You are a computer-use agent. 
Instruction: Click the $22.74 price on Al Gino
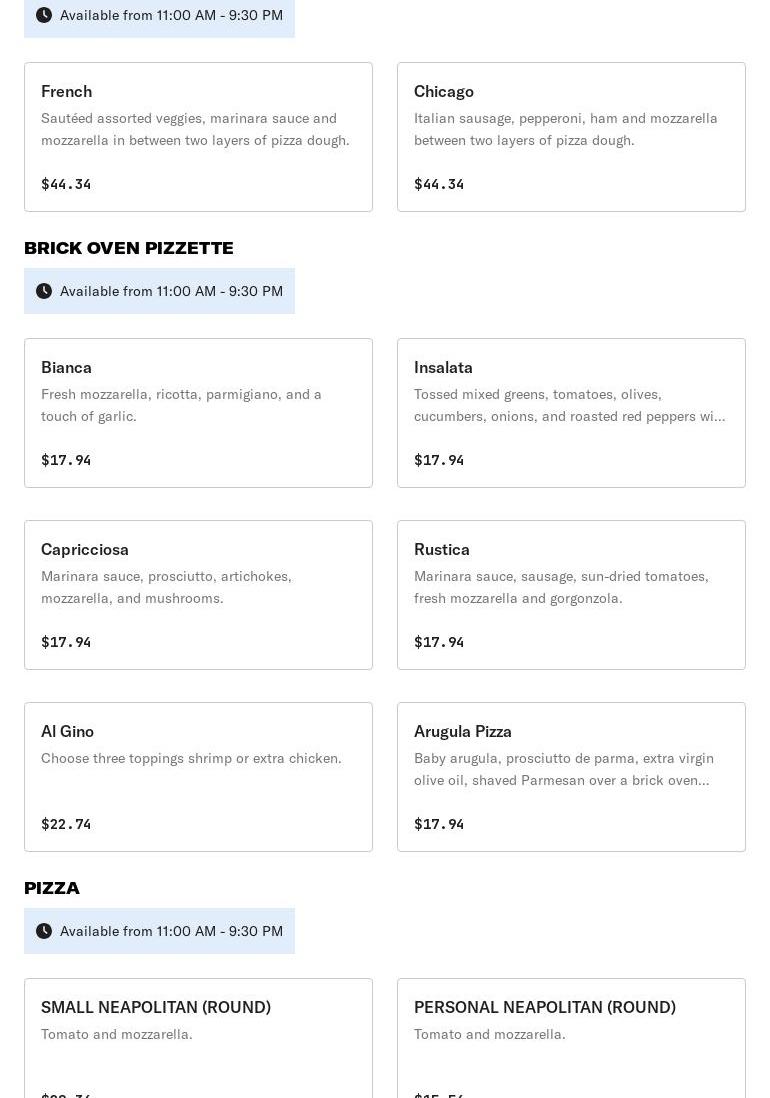pos(66,824)
